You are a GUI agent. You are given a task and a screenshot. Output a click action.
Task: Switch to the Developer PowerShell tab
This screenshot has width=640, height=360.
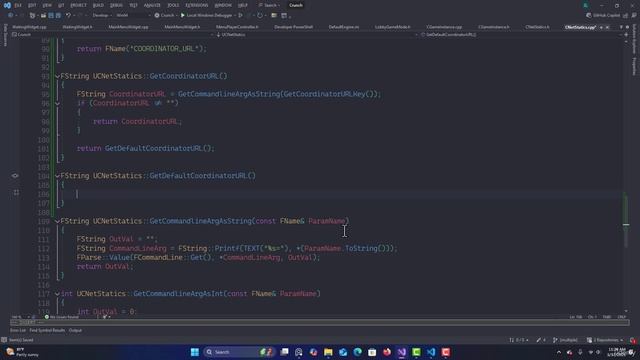[x=293, y=27]
